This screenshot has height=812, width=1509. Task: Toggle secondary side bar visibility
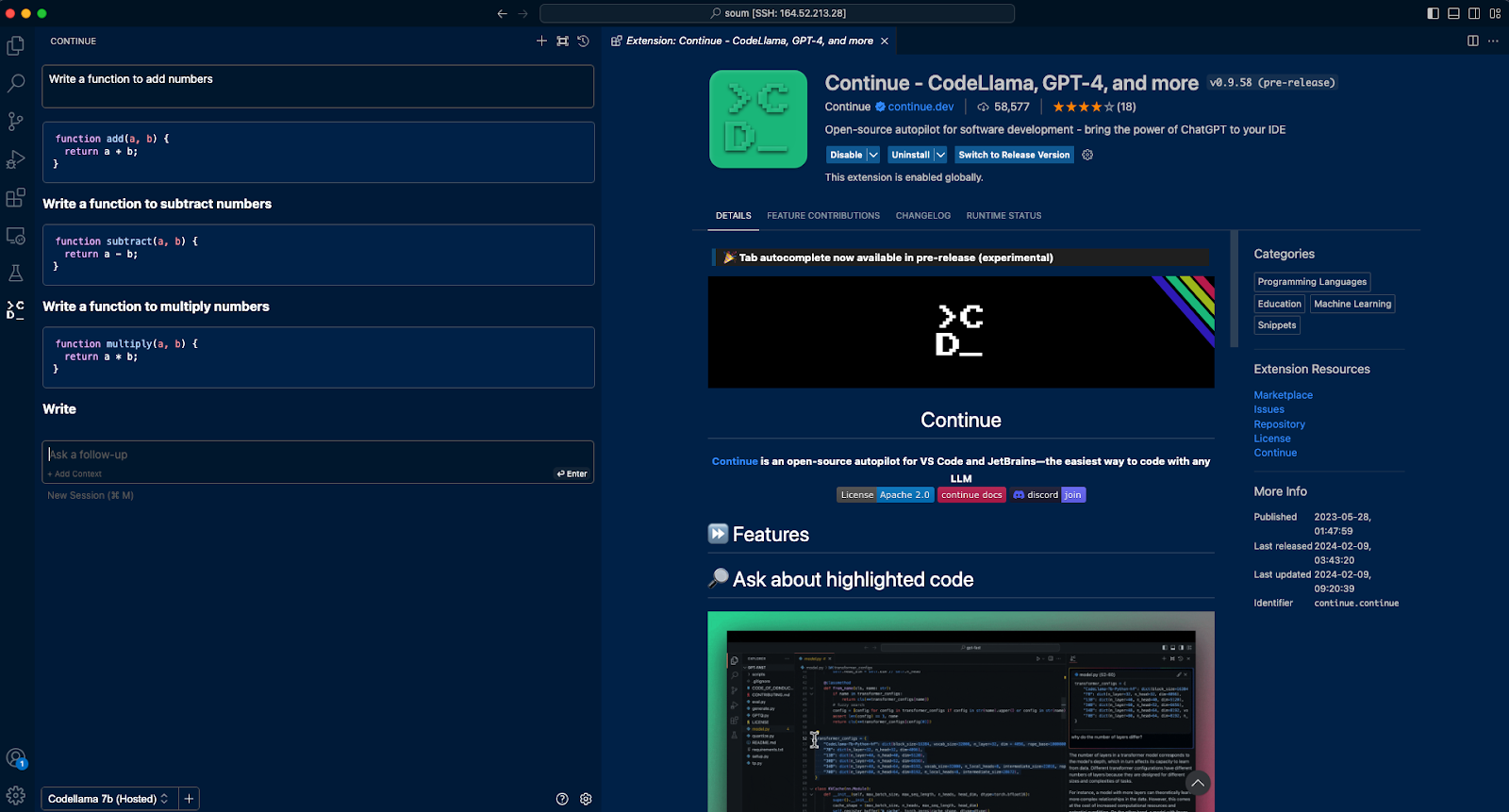(x=1474, y=13)
